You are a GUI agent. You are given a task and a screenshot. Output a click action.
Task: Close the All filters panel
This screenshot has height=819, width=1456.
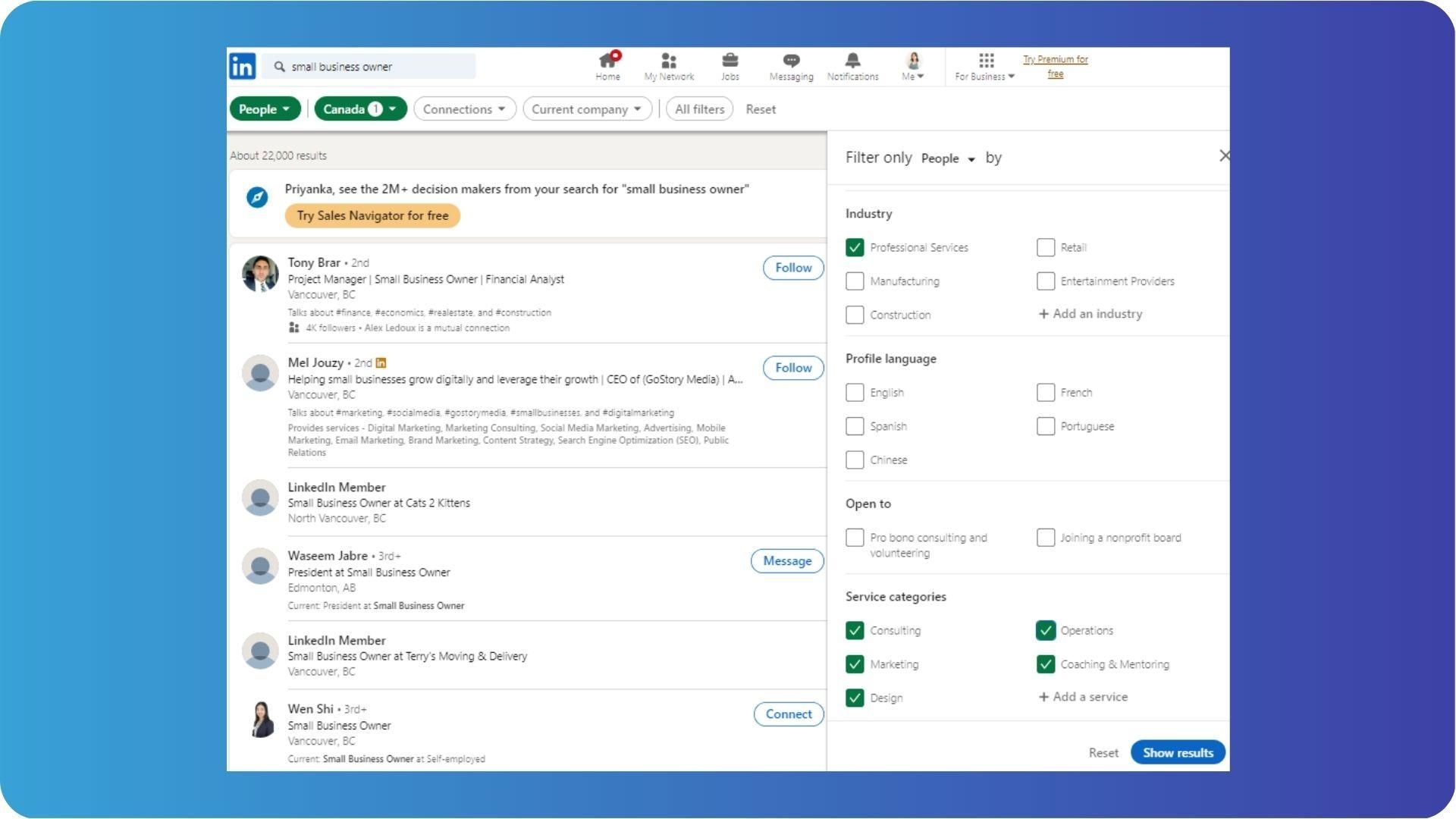point(1224,155)
